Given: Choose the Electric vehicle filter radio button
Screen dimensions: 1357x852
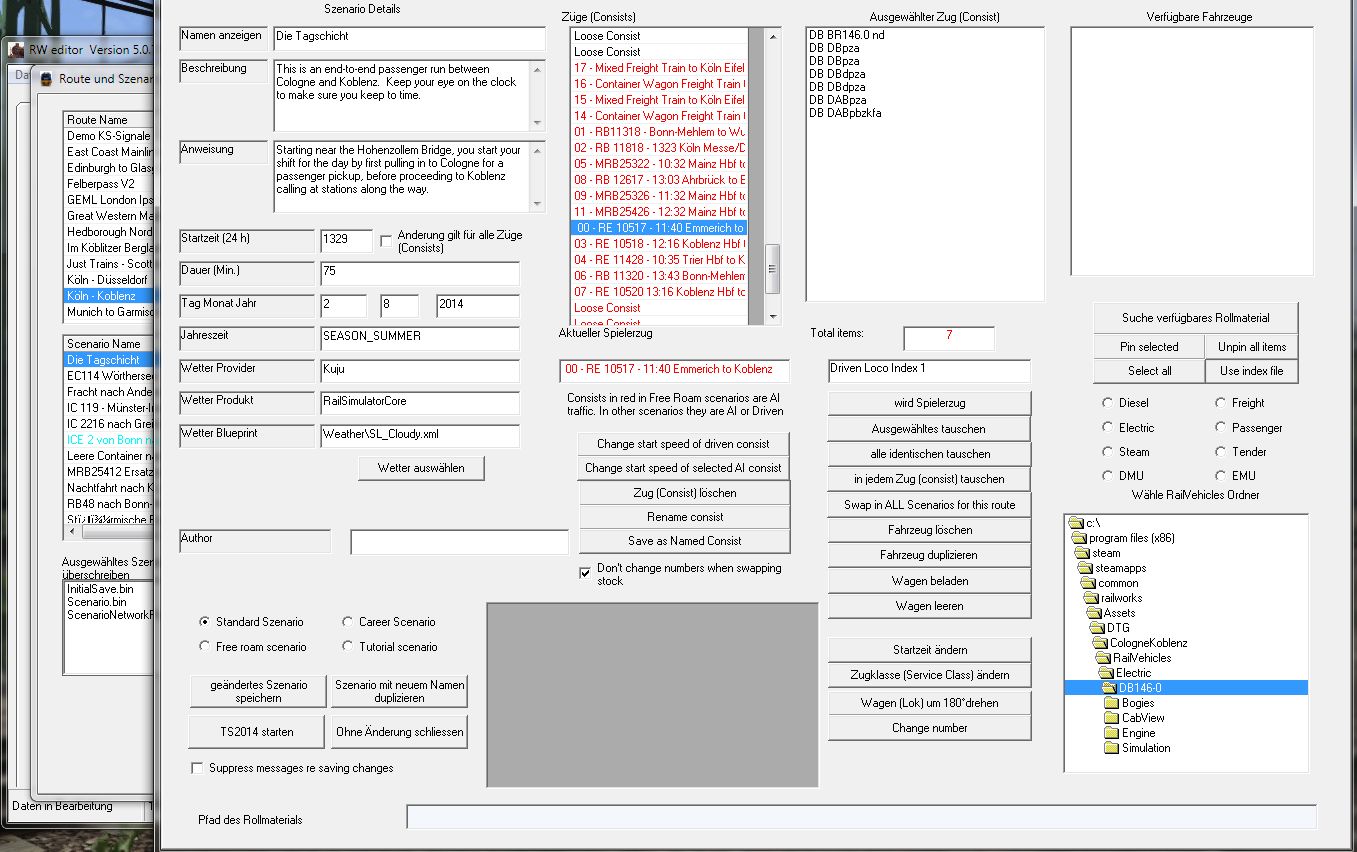Looking at the screenshot, I should (1107, 428).
